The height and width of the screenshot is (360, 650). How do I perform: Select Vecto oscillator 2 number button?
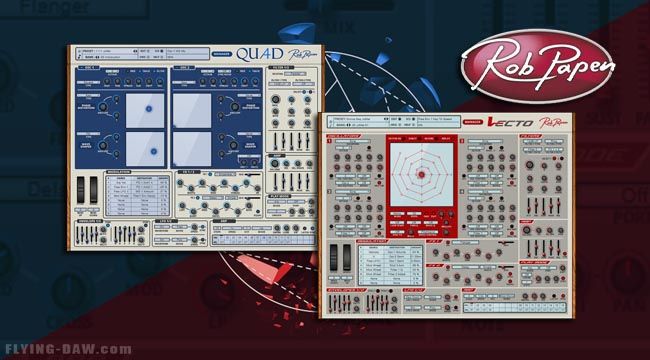[329, 192]
